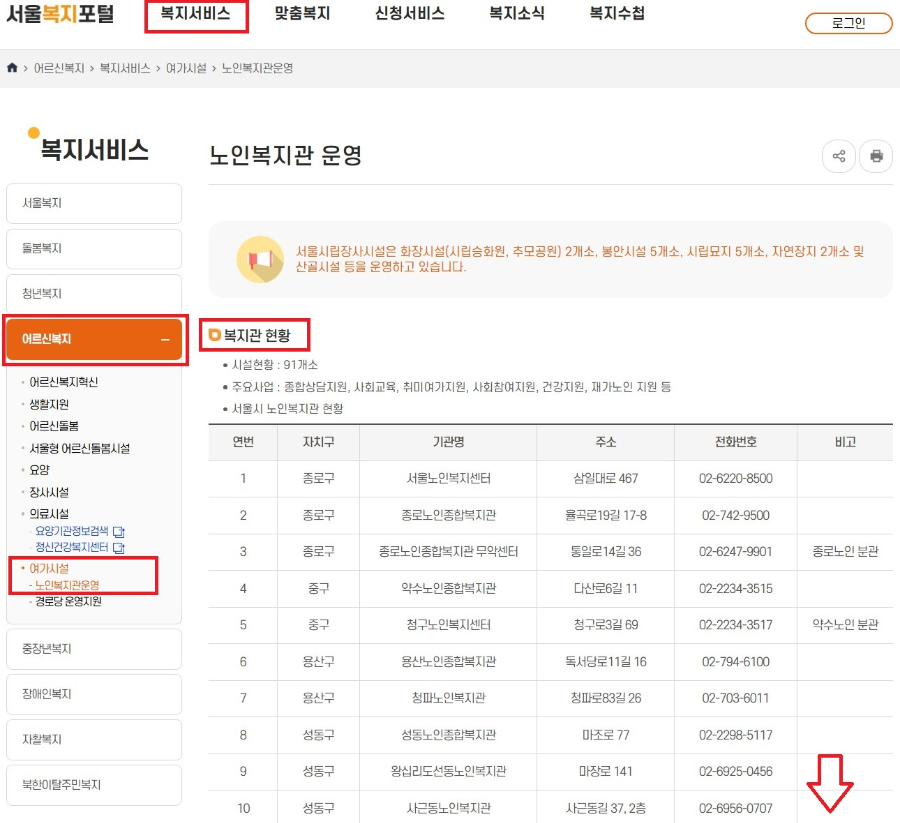Select 의료시설 in the sidebar

coord(49,514)
